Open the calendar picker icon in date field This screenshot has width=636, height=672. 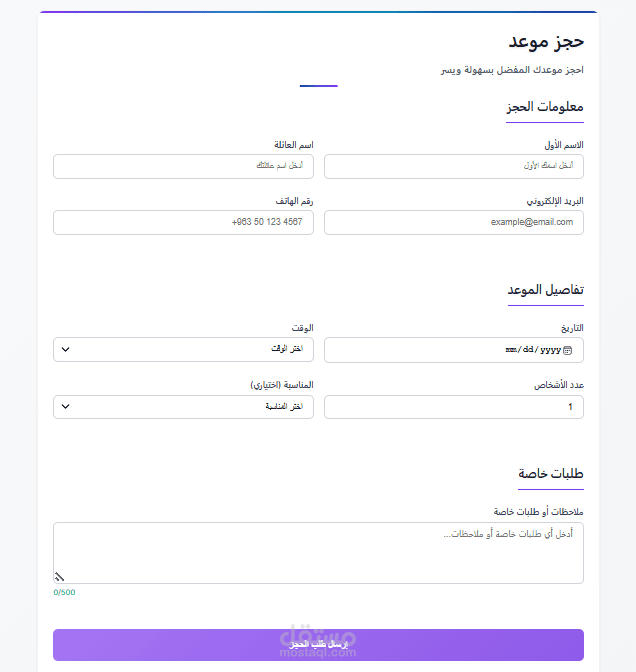coord(569,350)
